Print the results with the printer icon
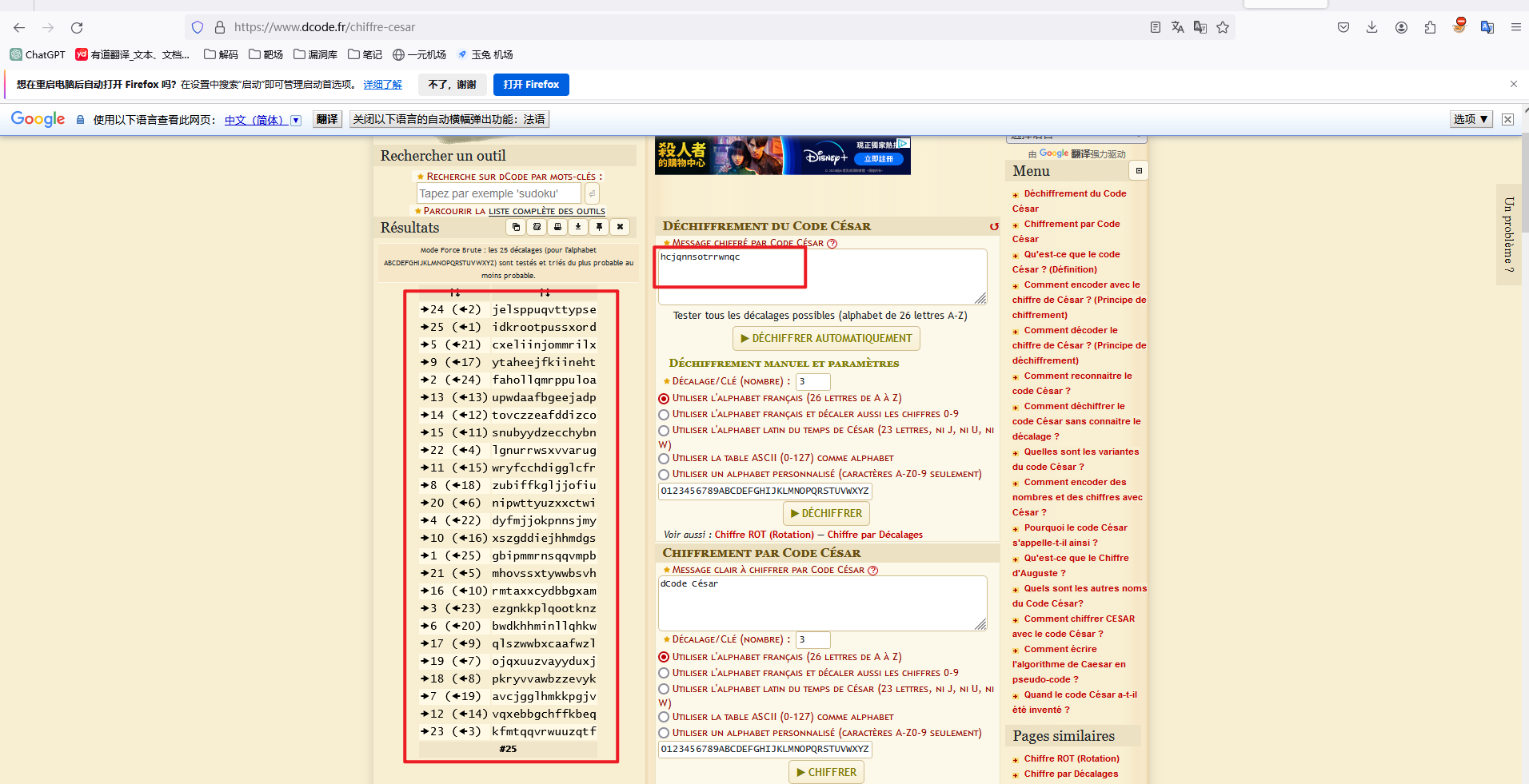 (558, 227)
